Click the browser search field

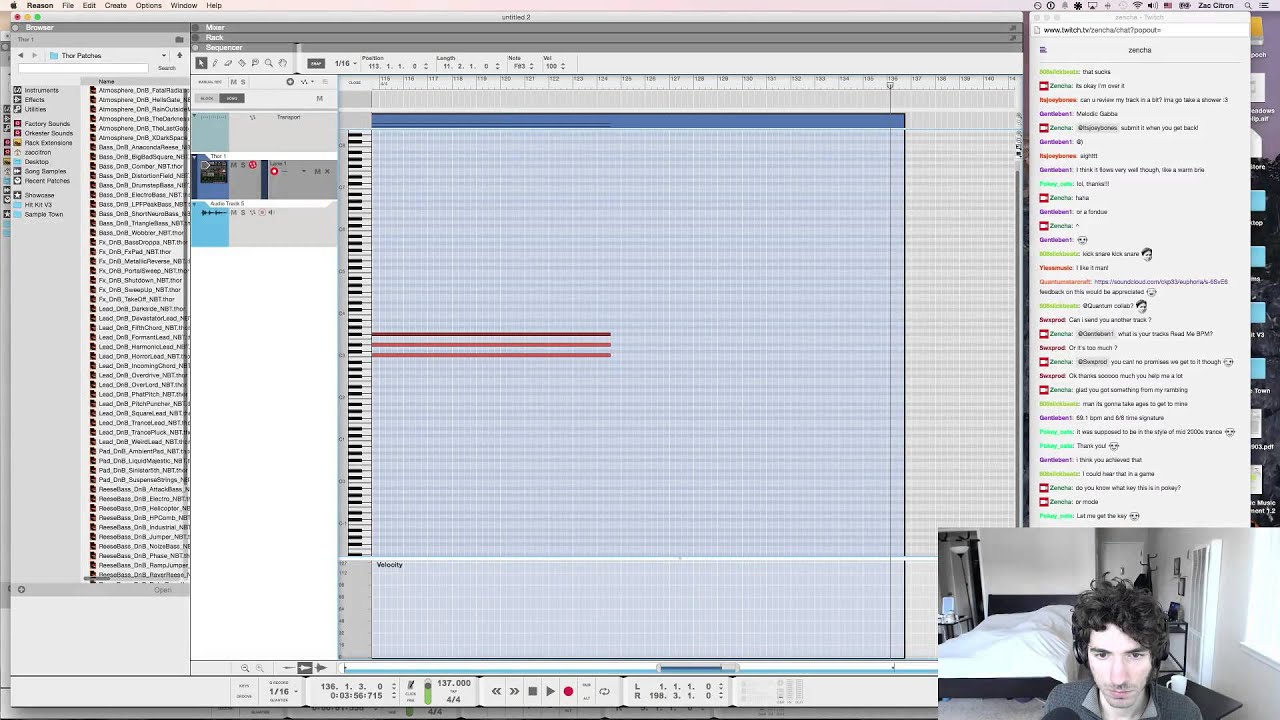(81, 68)
